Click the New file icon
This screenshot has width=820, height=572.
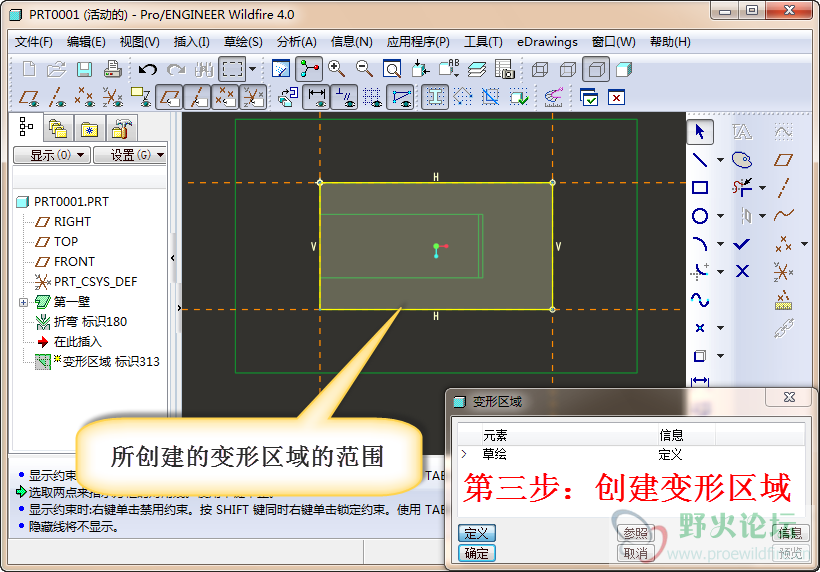(x=29, y=69)
